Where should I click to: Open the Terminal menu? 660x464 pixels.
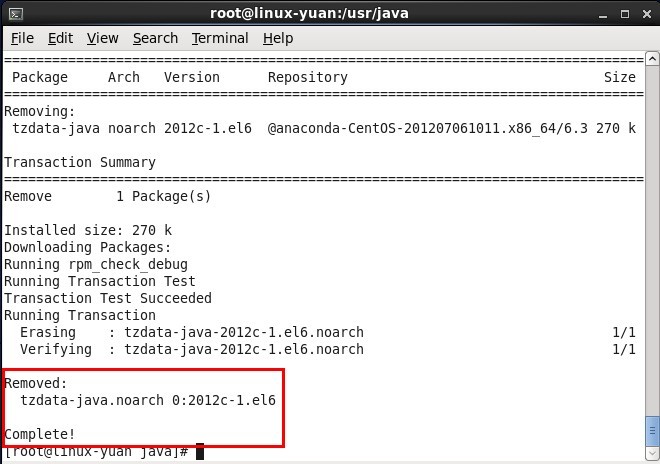(220, 38)
